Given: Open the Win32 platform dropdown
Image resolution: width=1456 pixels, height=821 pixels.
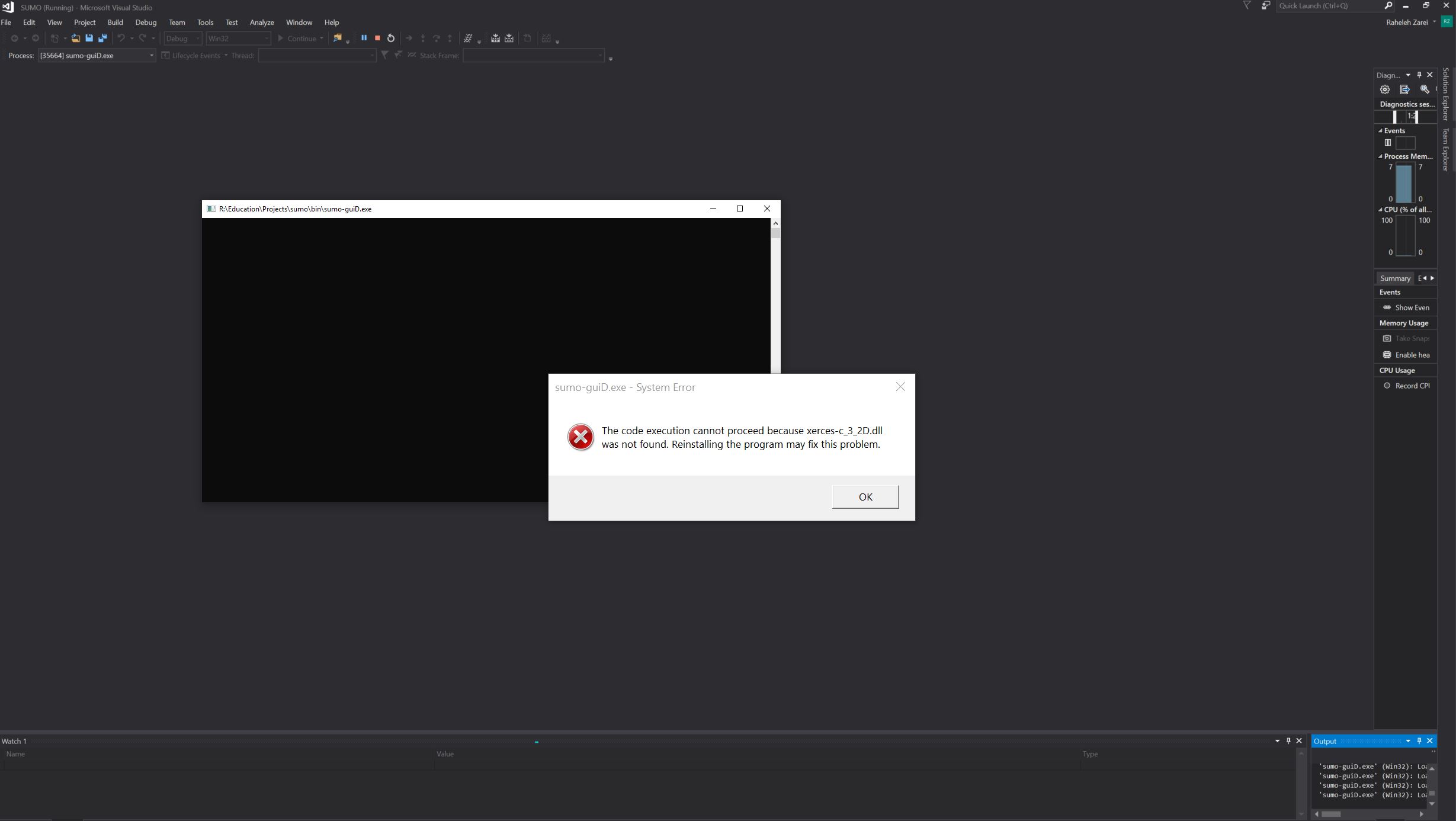Looking at the screenshot, I should (x=238, y=39).
